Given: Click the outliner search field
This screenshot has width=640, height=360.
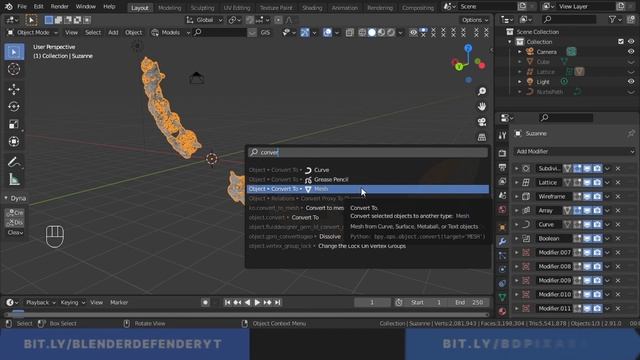Looking at the screenshot, I should tap(570, 19).
